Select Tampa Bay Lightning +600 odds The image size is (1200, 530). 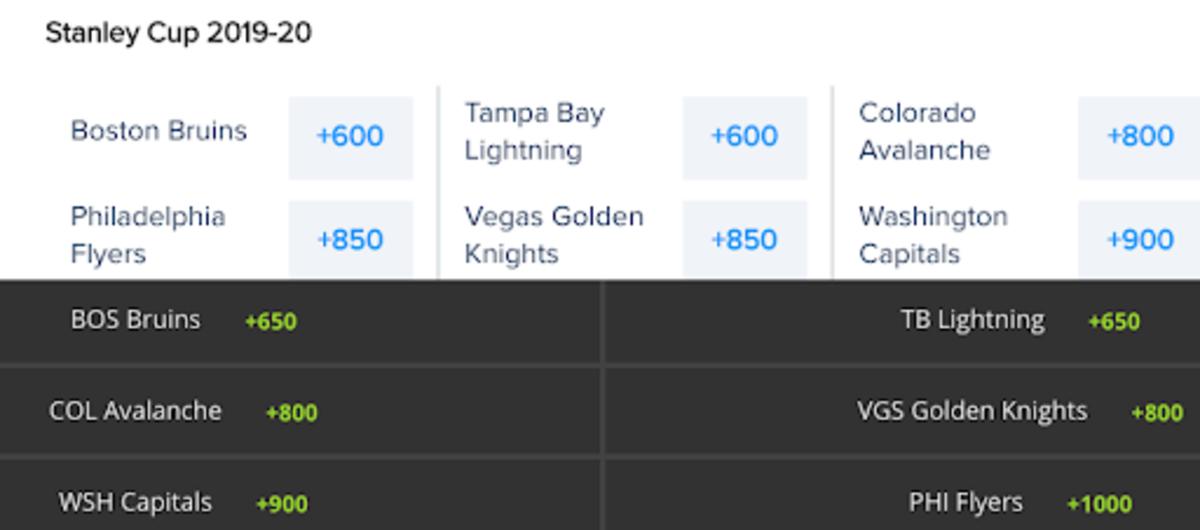[x=744, y=137]
